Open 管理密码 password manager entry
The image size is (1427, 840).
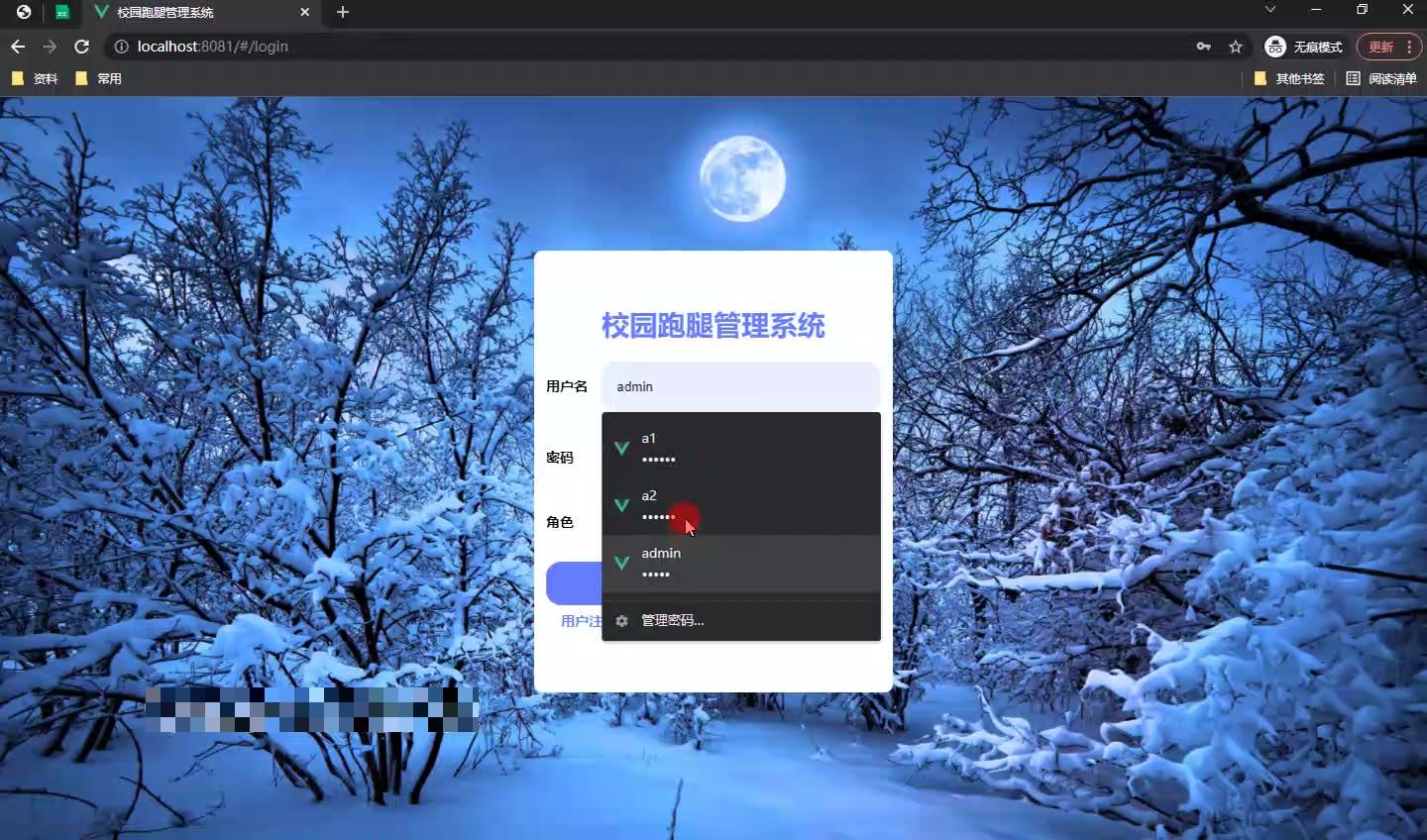tap(741, 621)
